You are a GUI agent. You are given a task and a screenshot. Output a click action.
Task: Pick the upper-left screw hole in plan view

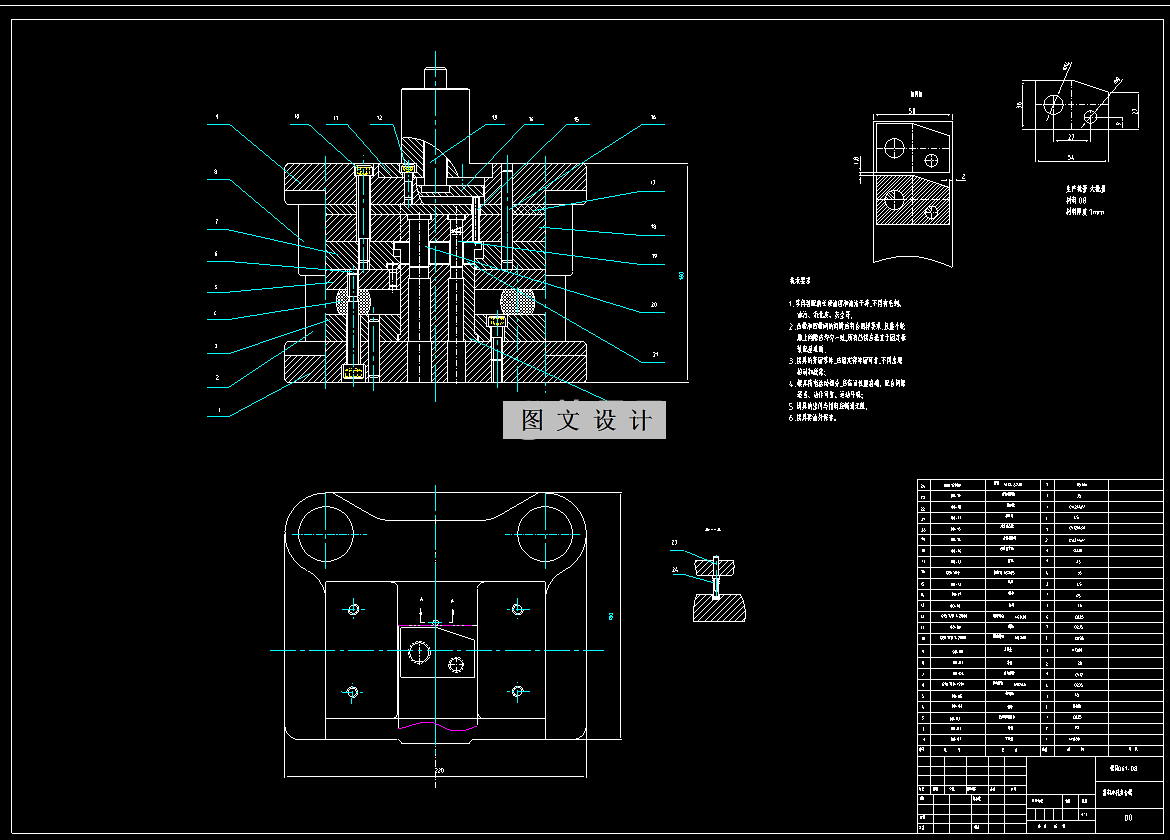coord(354,609)
